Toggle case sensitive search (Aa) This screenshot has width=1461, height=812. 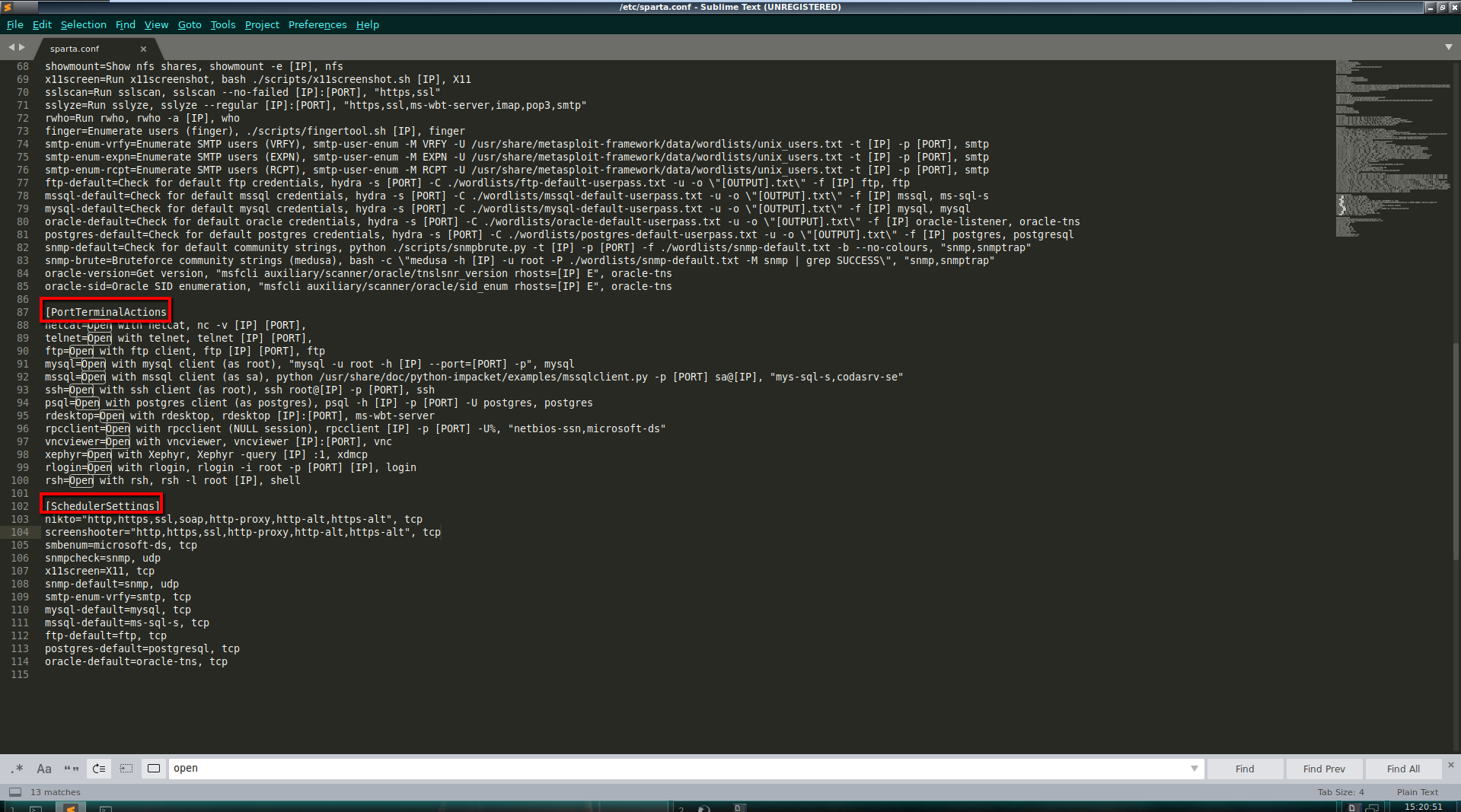[44, 769]
